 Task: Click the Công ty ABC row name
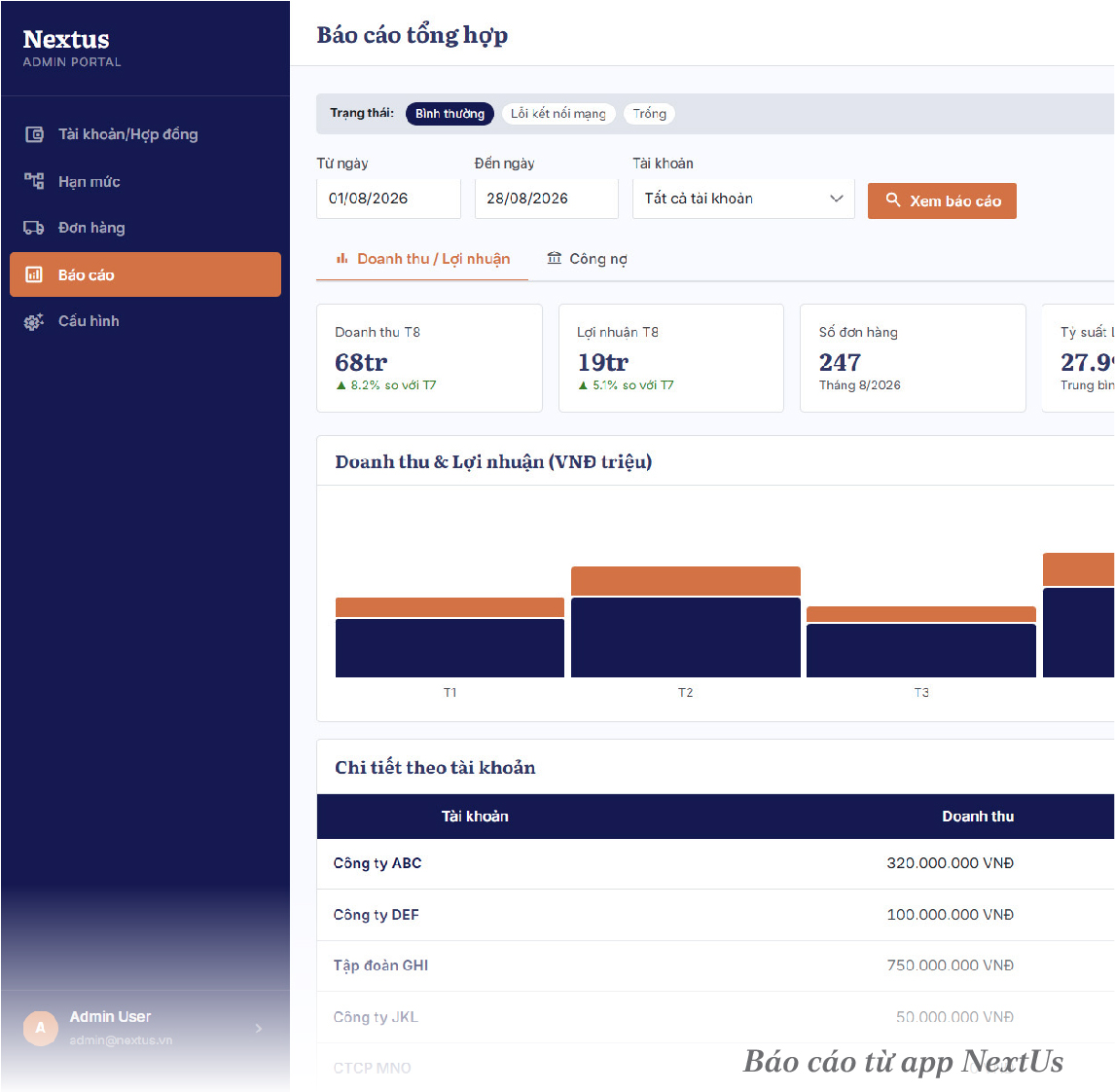378,863
